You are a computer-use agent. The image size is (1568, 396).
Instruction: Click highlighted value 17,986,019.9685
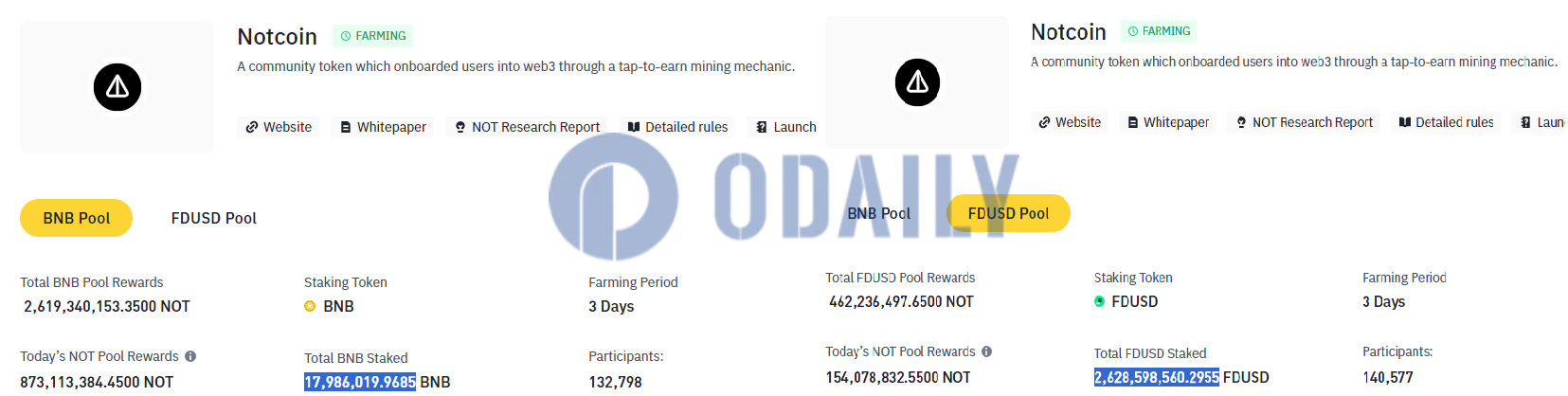360,382
